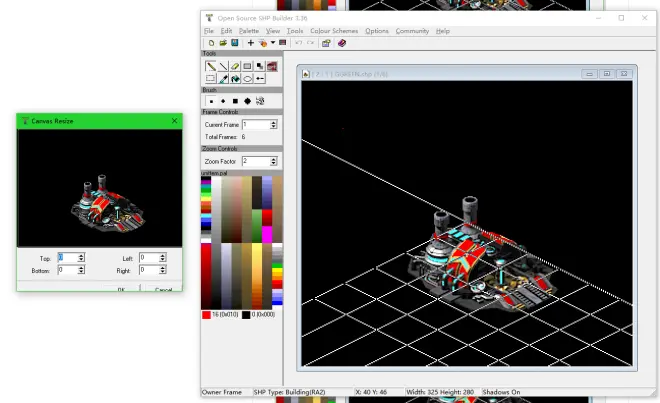
Task: Open the Palette menu
Action: tap(249, 31)
